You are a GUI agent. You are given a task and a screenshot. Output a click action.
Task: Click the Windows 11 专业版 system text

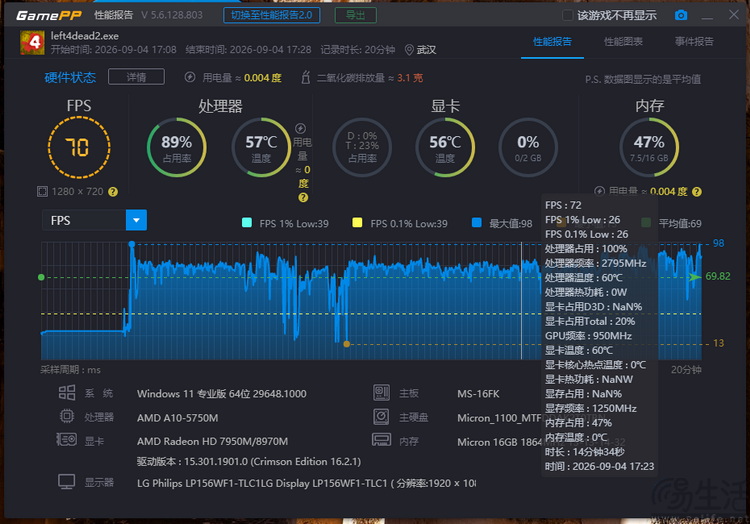[221, 393]
